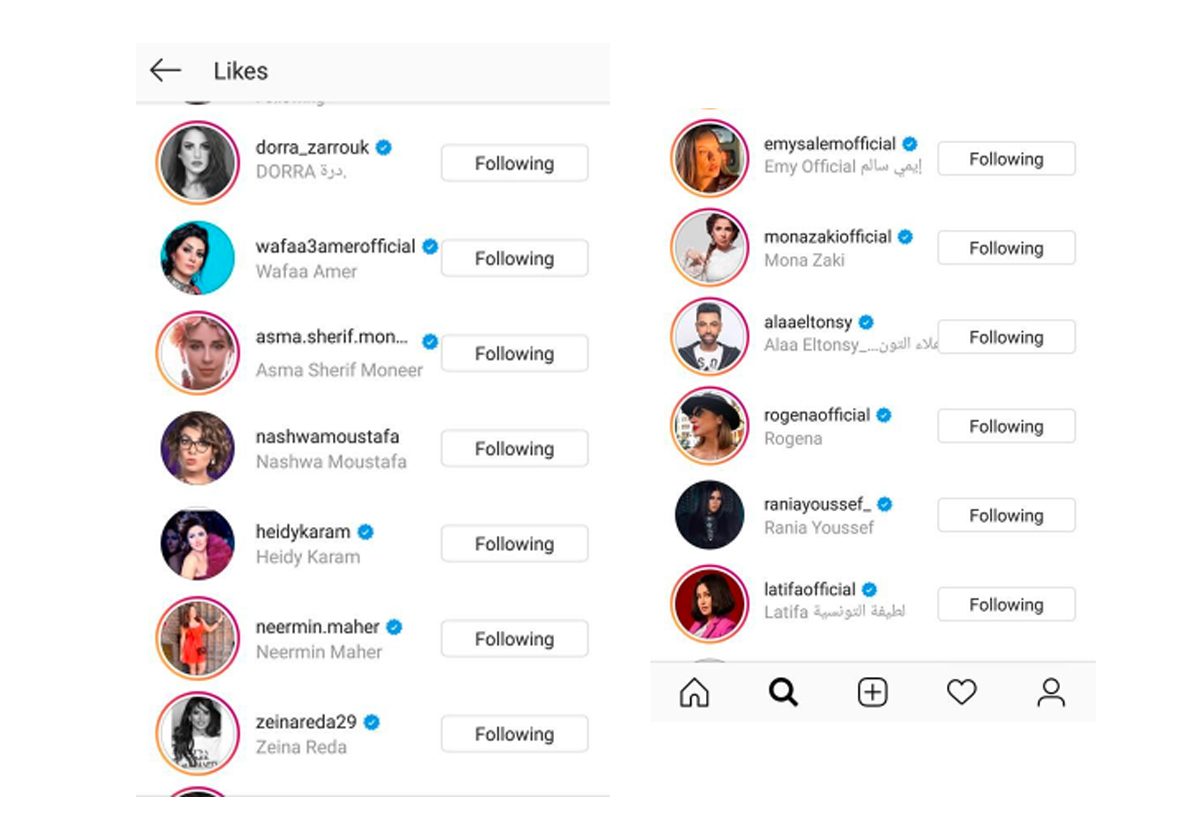The height and width of the screenshot is (840, 1200).
Task: Toggle Following next to monazakiofficial
Action: (x=1006, y=248)
